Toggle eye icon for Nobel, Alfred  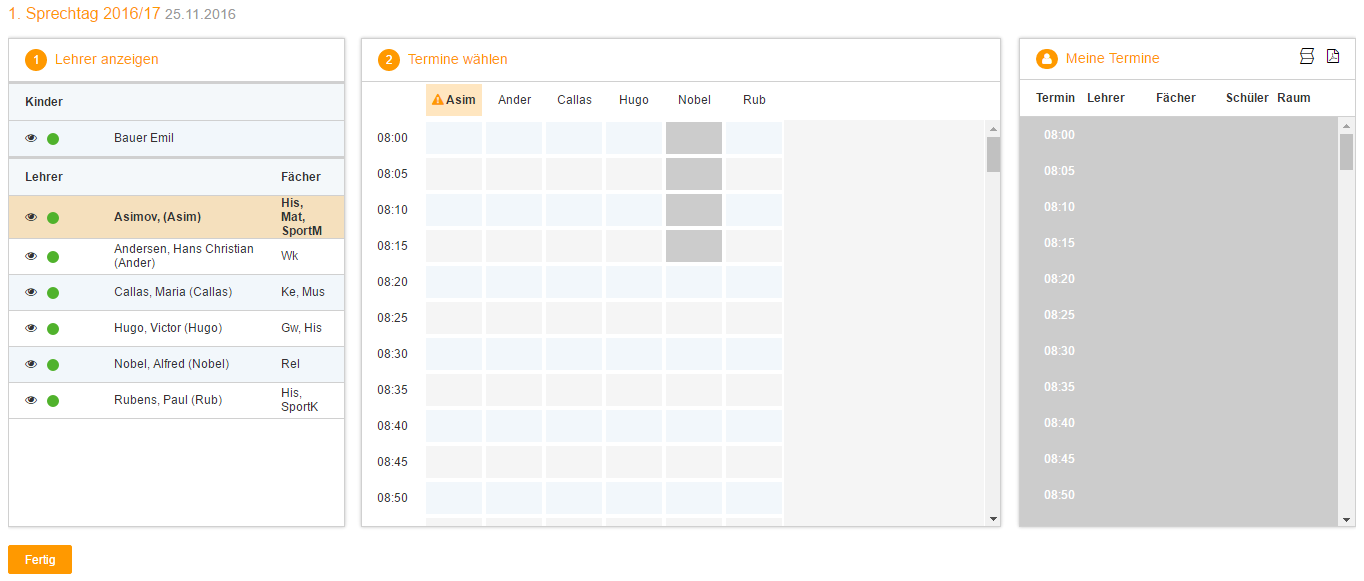click(31, 364)
